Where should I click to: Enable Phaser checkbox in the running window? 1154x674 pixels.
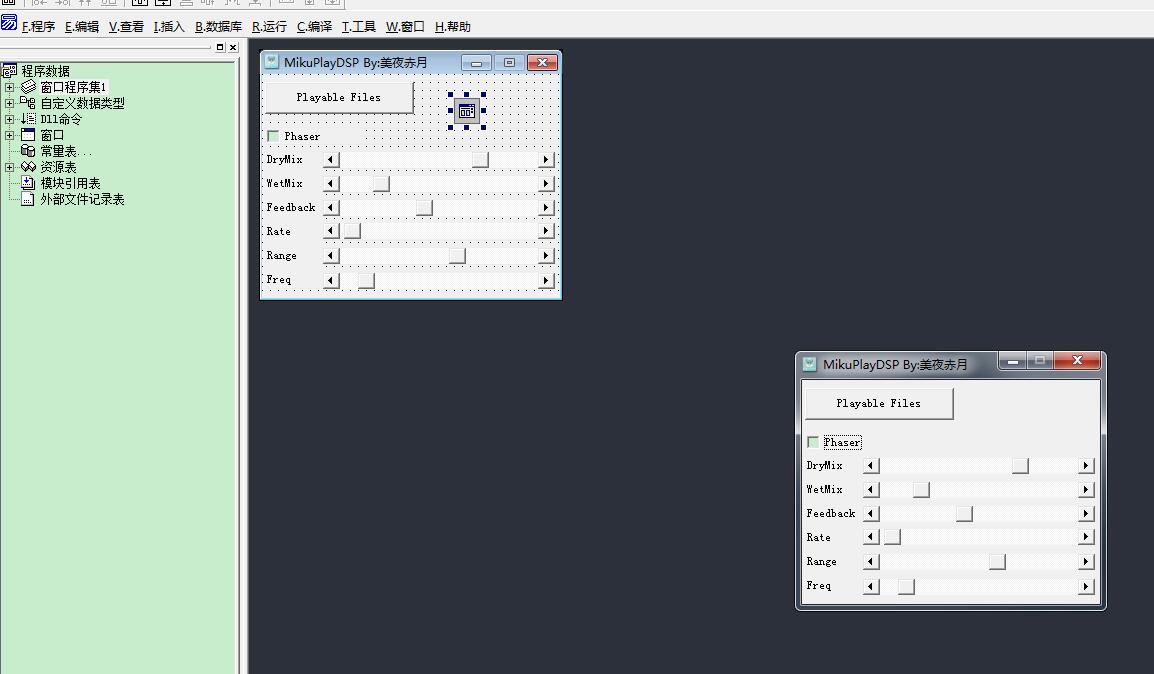[813, 442]
